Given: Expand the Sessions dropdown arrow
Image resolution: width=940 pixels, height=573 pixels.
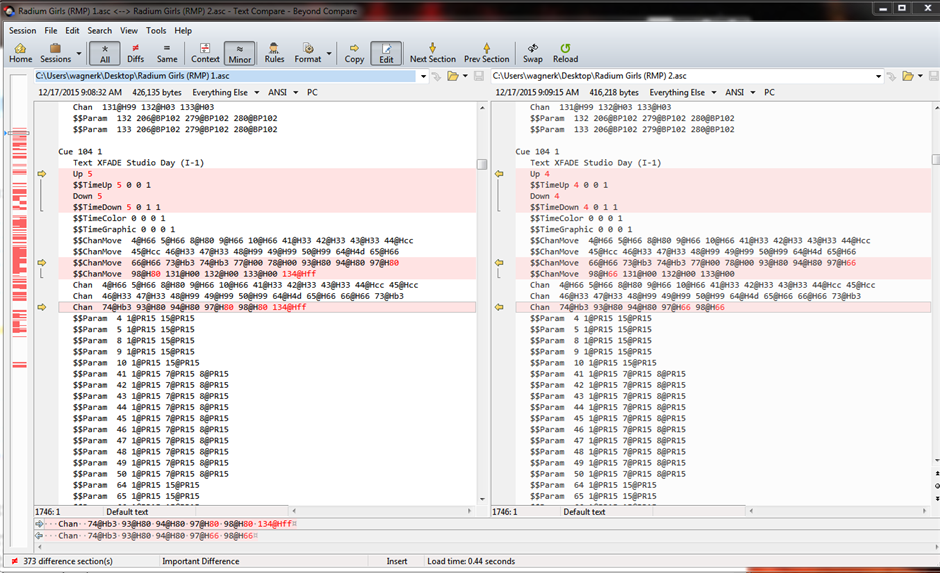Looking at the screenshot, I should click(79, 53).
